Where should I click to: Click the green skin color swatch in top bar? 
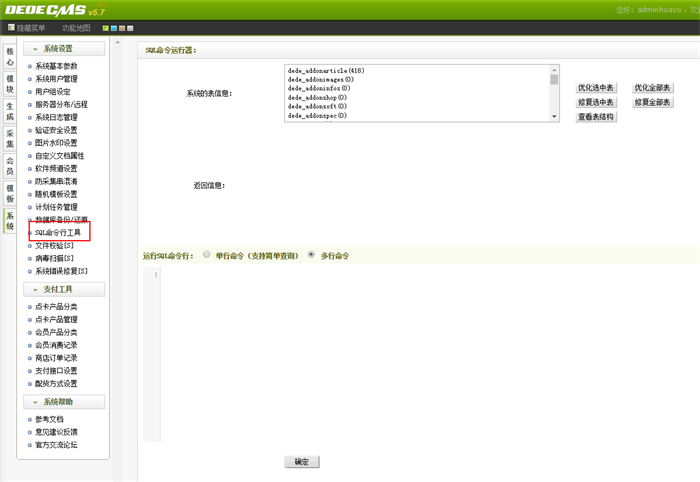click(x=105, y=28)
